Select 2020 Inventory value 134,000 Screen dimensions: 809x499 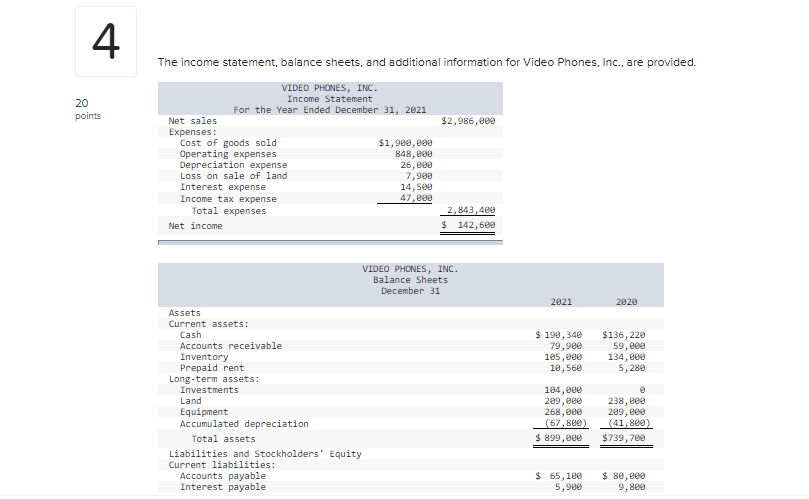point(626,357)
